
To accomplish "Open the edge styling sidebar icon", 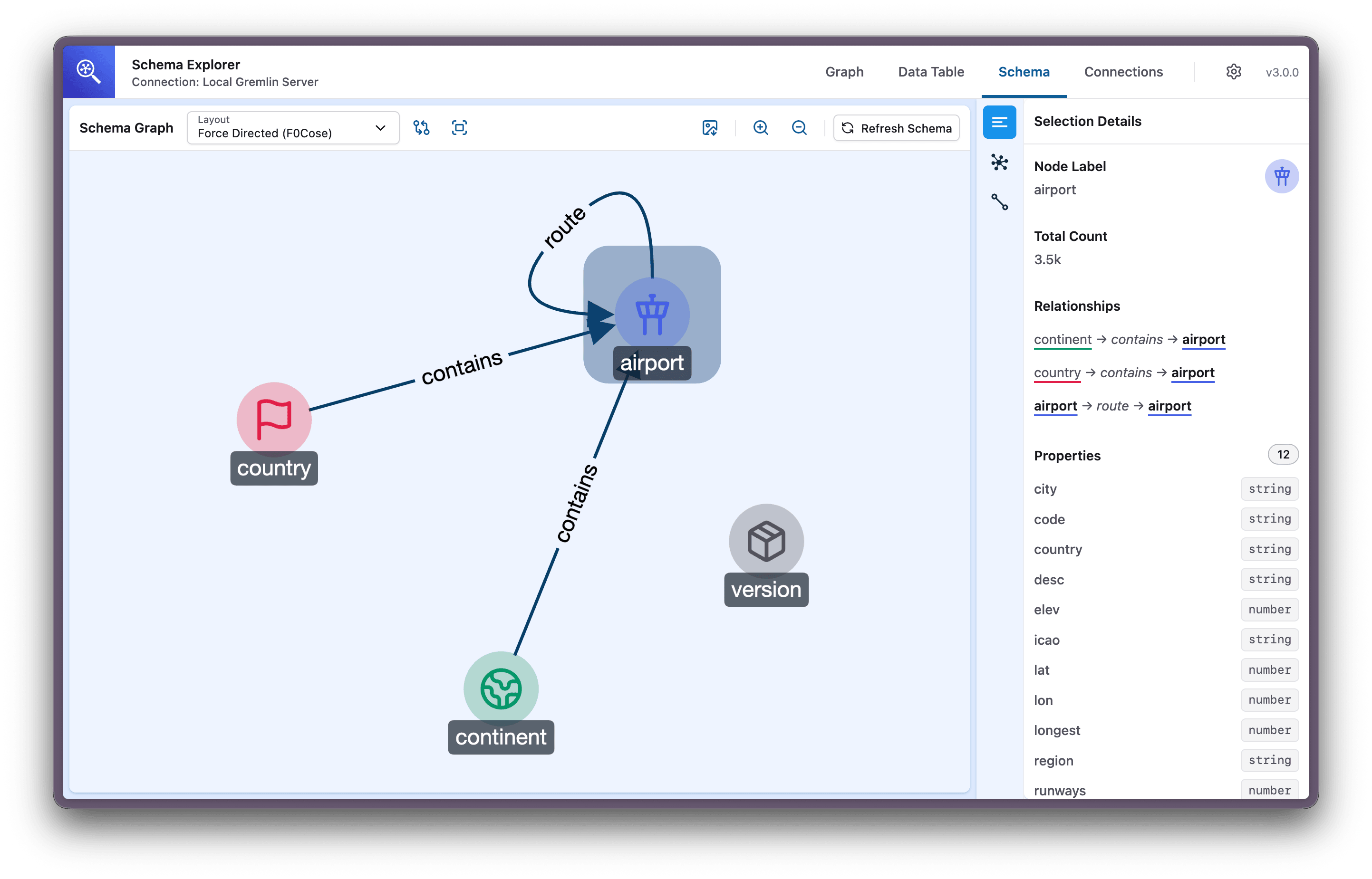I will pos(999,202).
